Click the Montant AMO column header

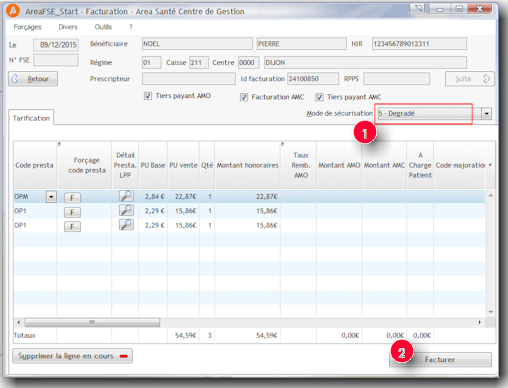(339, 165)
